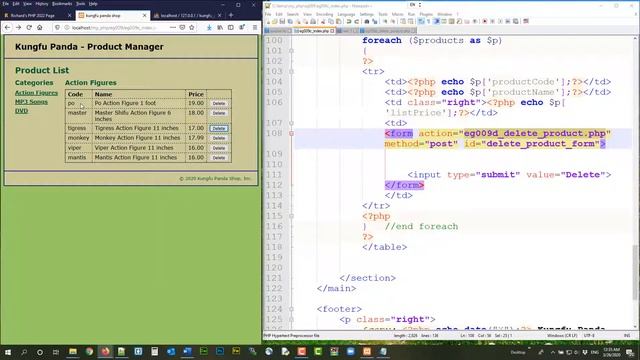This screenshot has width=640, height=360.
Task: Toggle the Firefox sidebar icon
Action: point(231,27)
